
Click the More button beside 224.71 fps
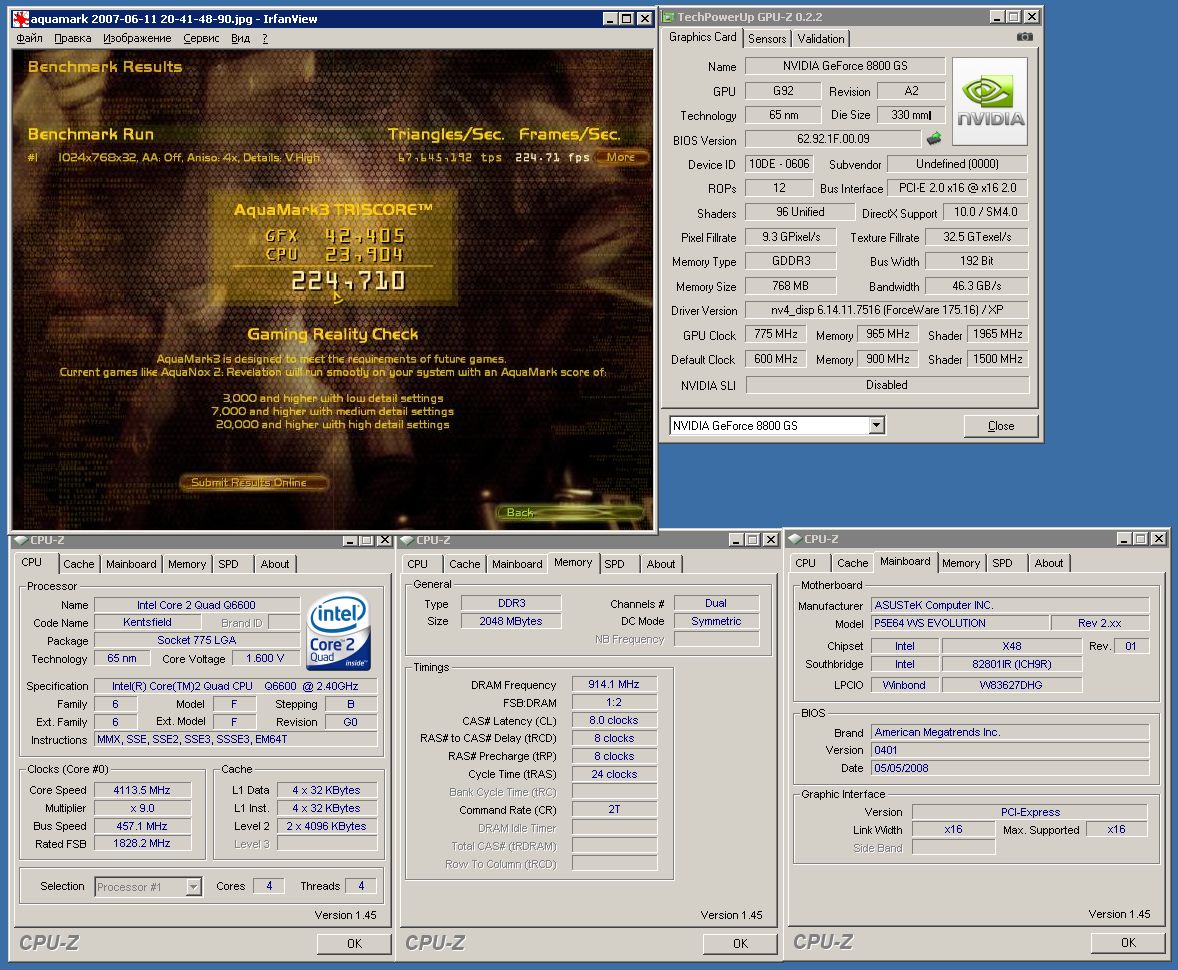point(621,157)
